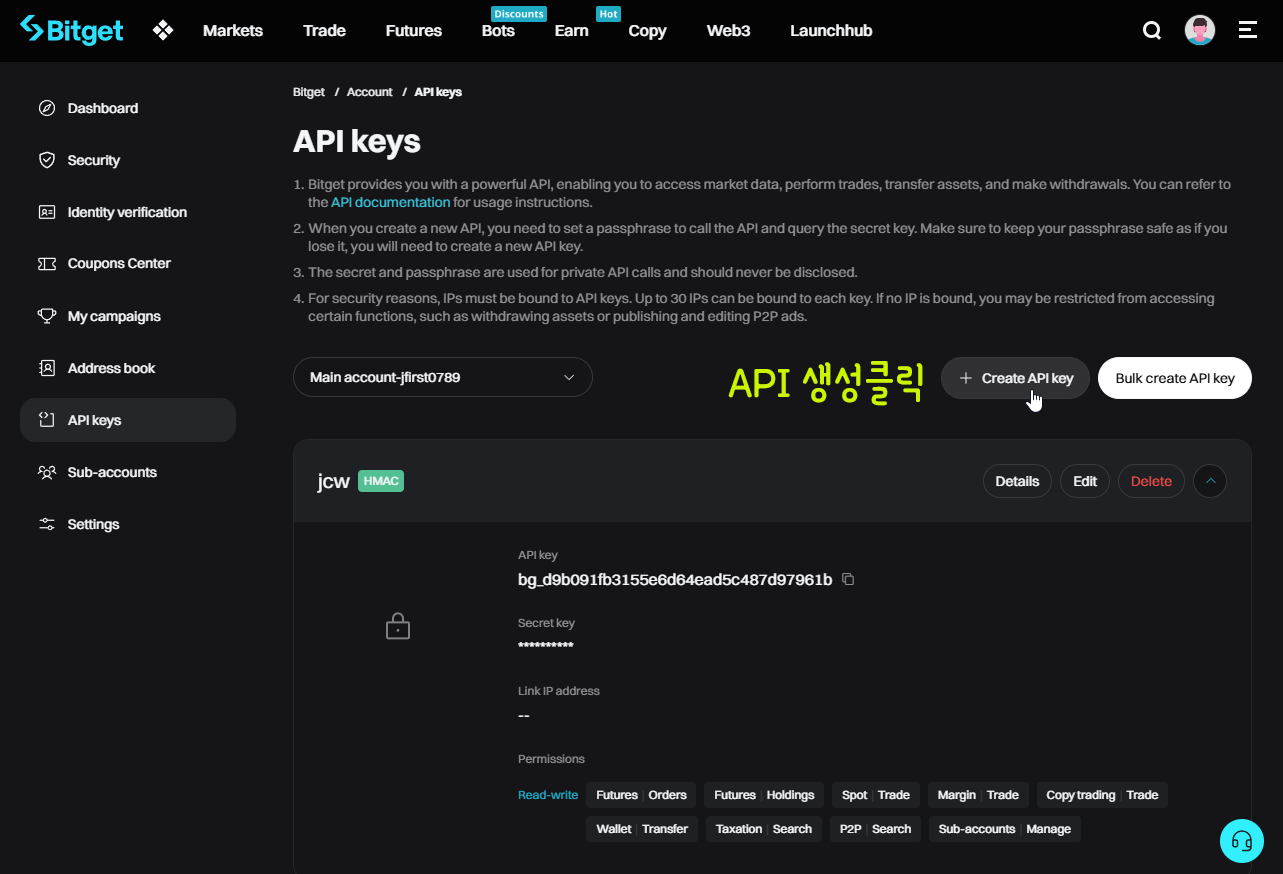Open the API documentation link
This screenshot has height=874, width=1283.
[391, 202]
